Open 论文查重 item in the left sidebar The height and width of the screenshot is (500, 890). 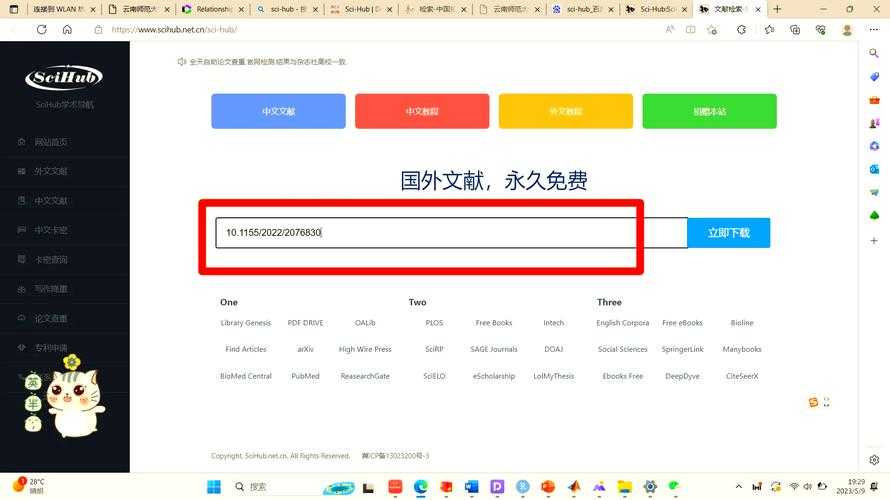[51, 318]
